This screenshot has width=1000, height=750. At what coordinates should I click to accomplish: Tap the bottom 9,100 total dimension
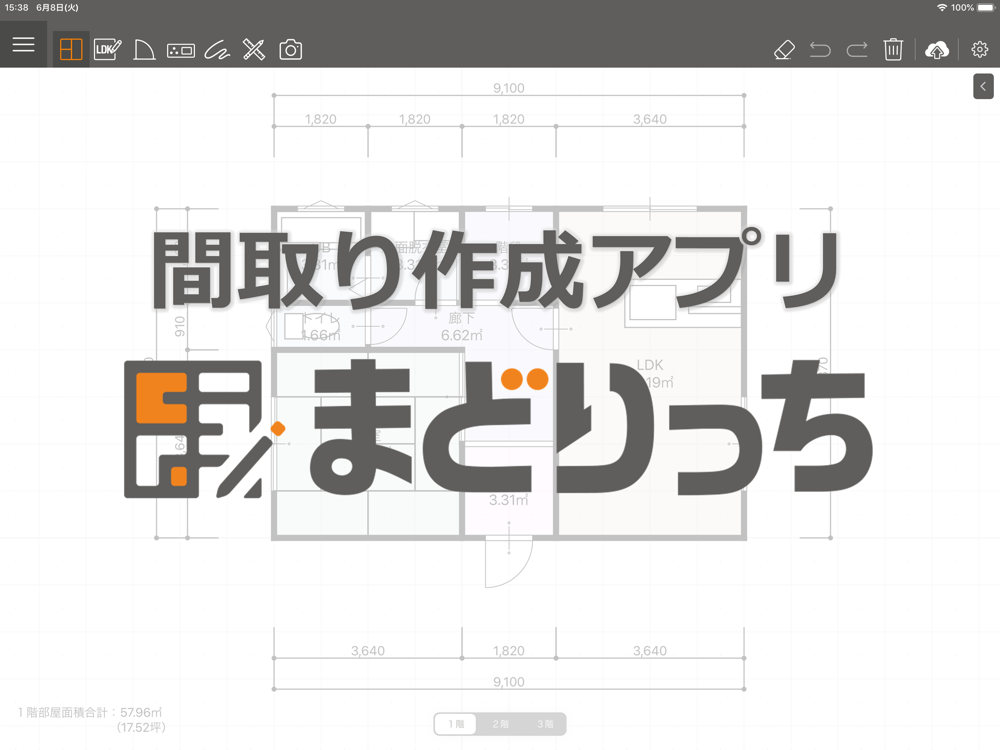click(508, 682)
